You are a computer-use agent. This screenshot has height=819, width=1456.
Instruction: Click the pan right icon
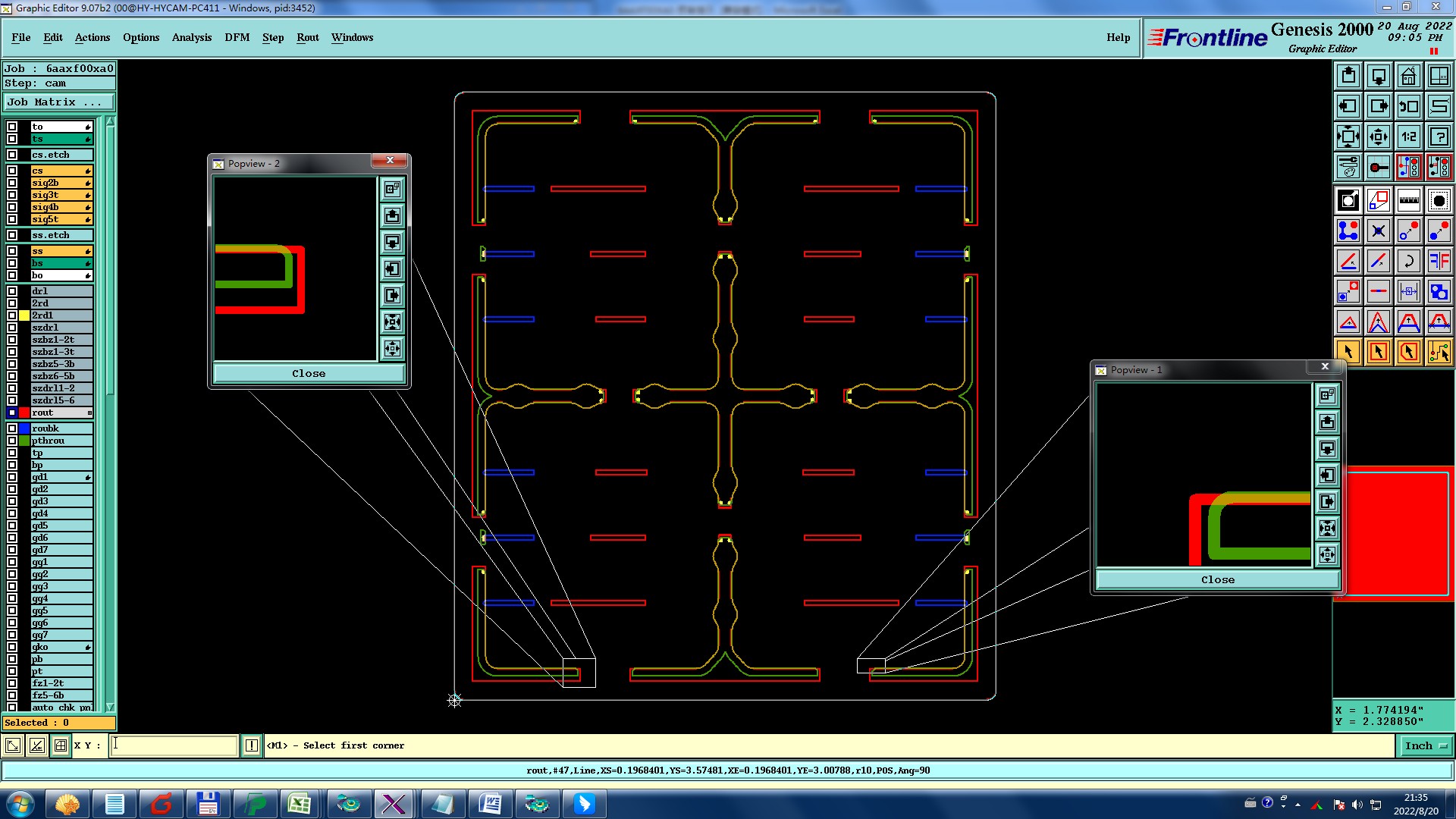point(1379,106)
